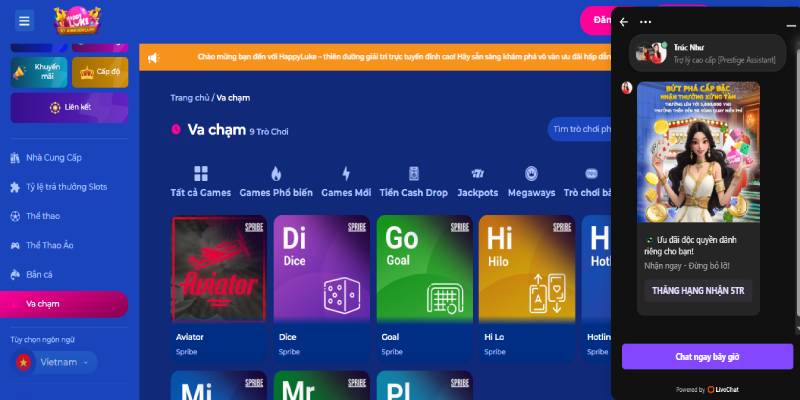Open Vietnam language dropdown
The height and width of the screenshot is (400, 800).
point(56,362)
